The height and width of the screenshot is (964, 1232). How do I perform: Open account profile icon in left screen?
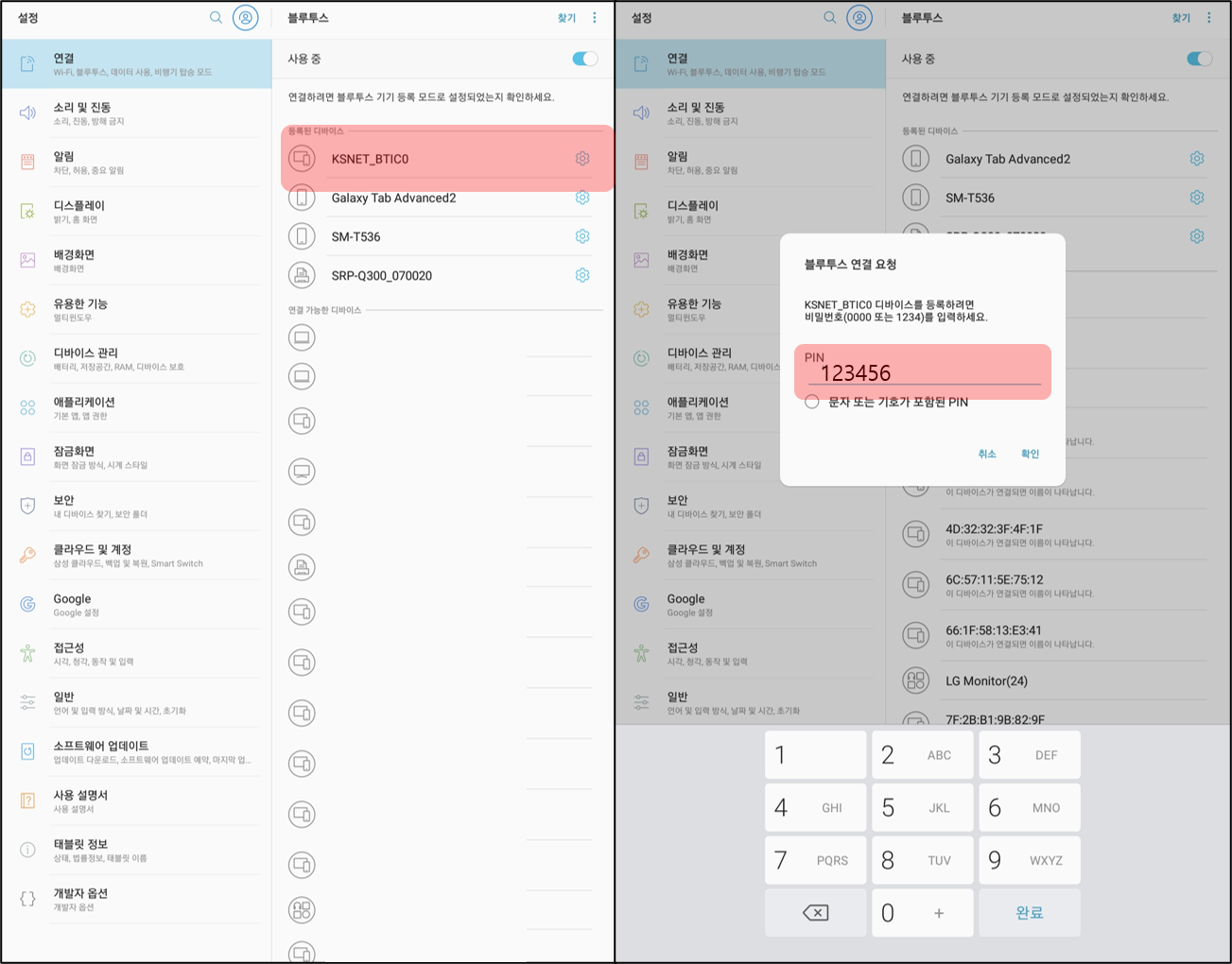246,17
